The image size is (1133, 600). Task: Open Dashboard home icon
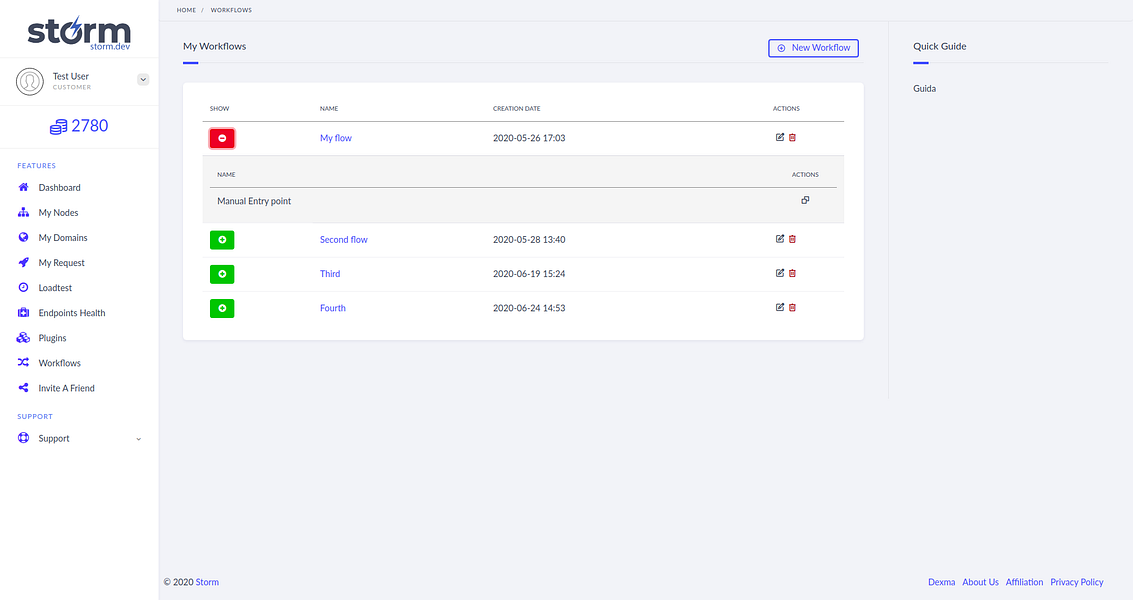pyautogui.click(x=23, y=187)
